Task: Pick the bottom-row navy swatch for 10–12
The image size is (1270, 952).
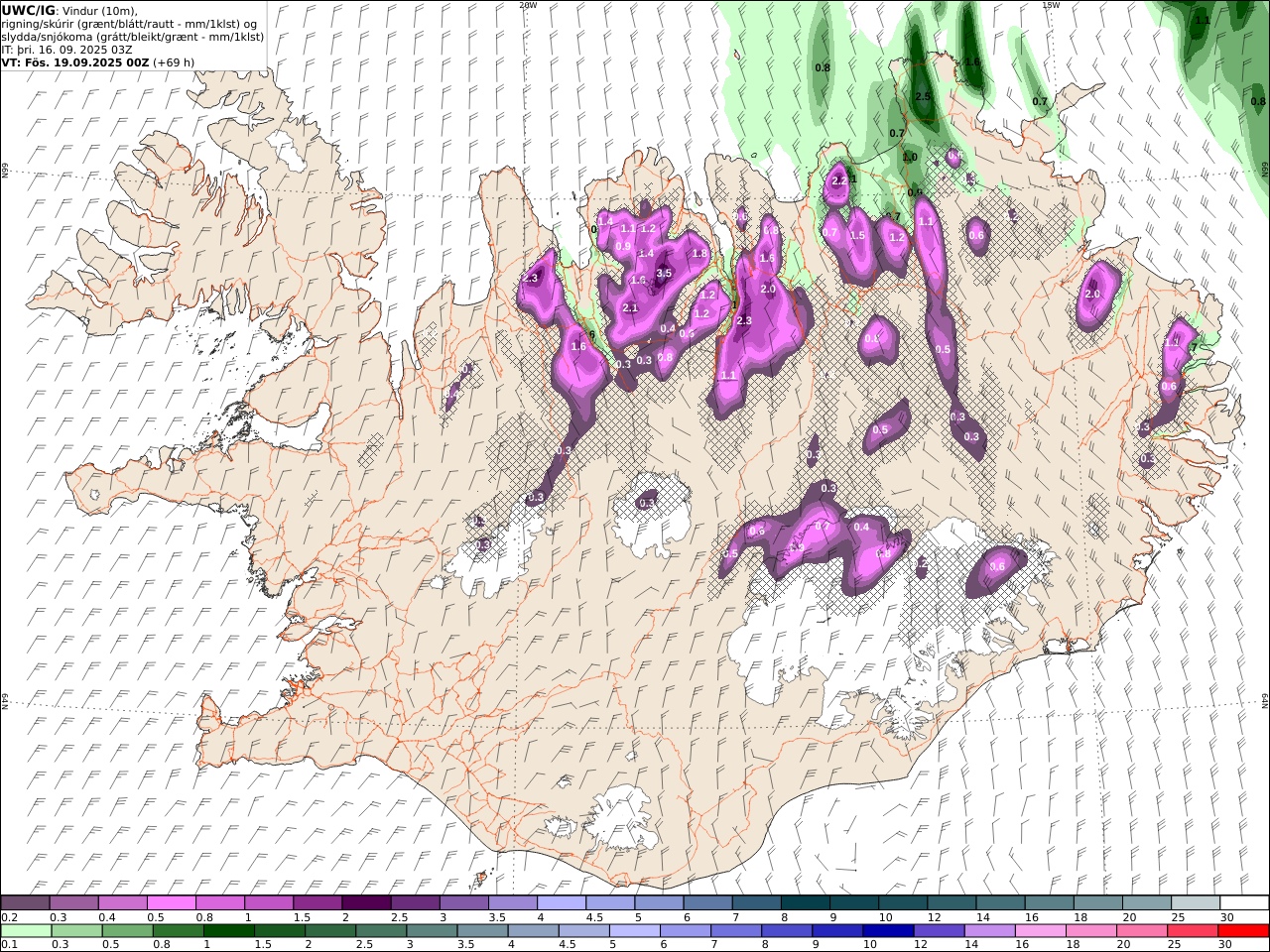Action: coord(888,931)
